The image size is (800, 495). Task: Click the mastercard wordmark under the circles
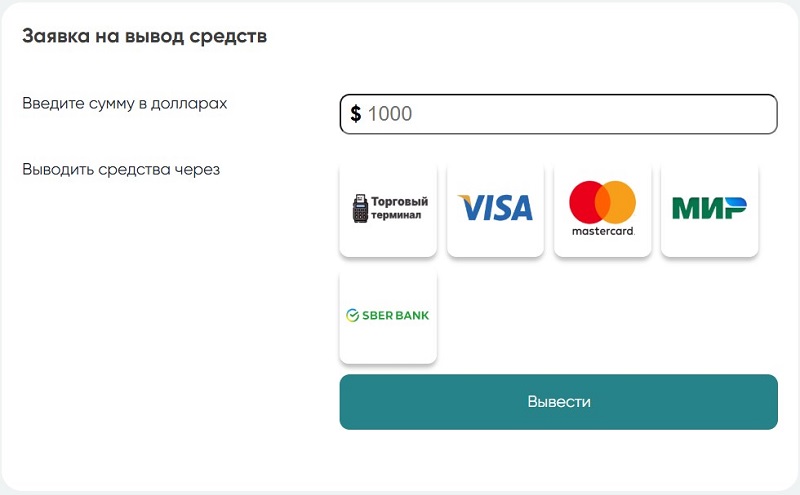603,231
